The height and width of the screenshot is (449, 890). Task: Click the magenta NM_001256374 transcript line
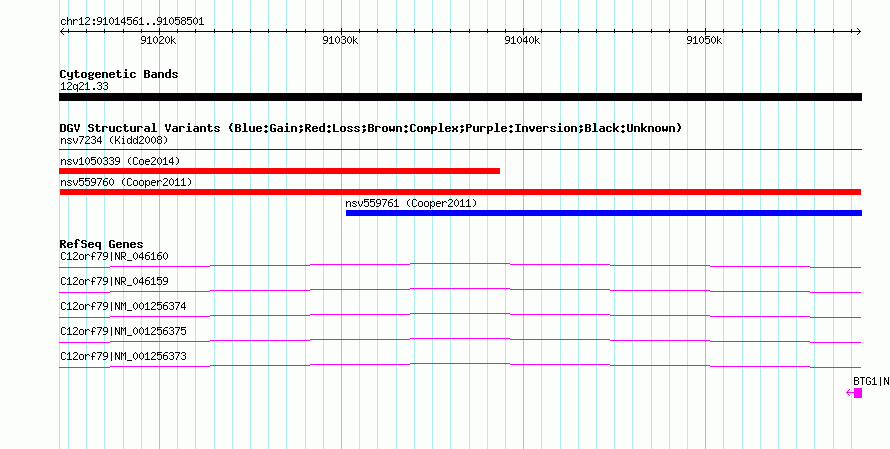(x=460, y=315)
